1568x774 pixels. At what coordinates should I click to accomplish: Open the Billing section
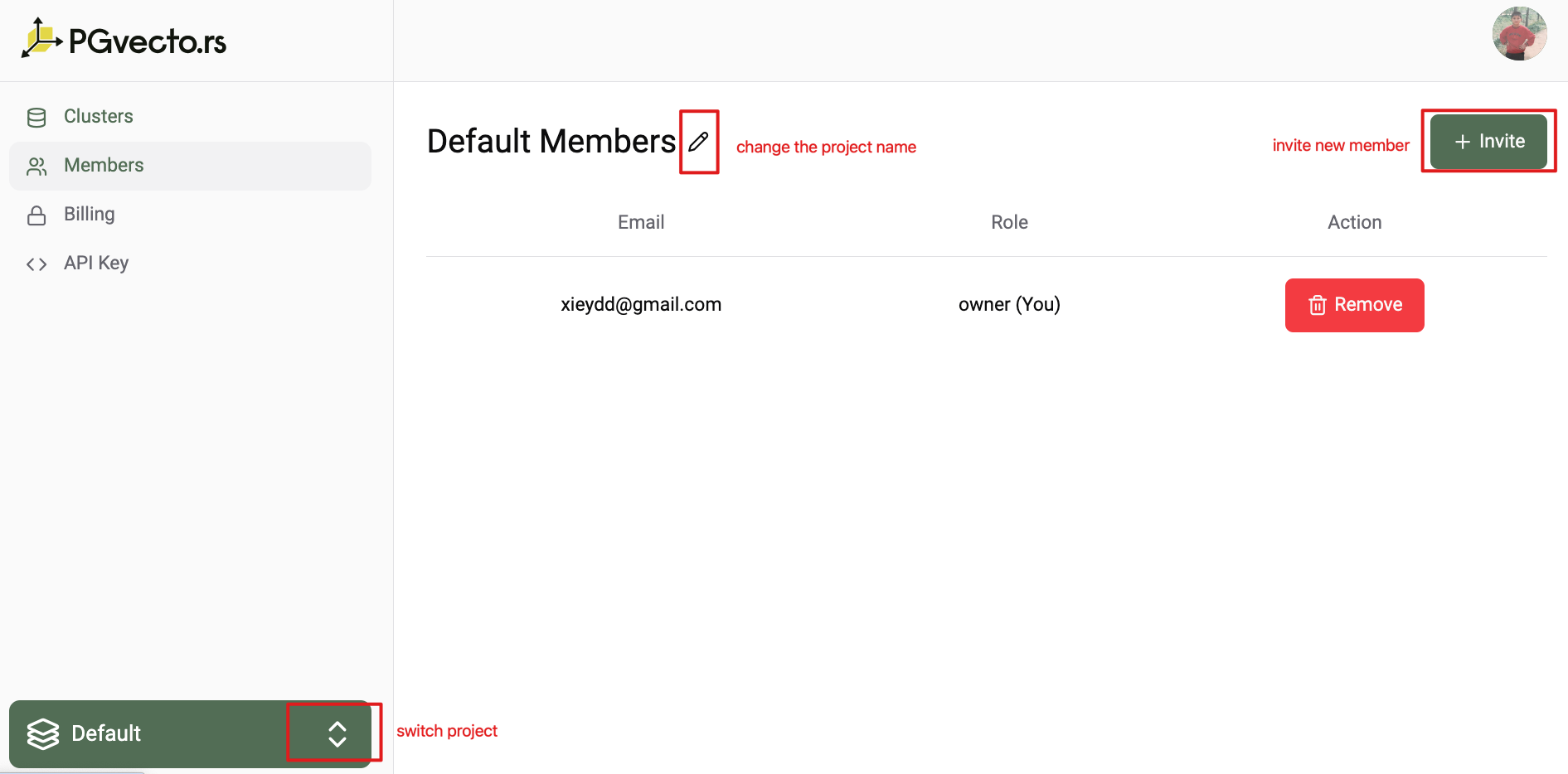click(x=90, y=215)
